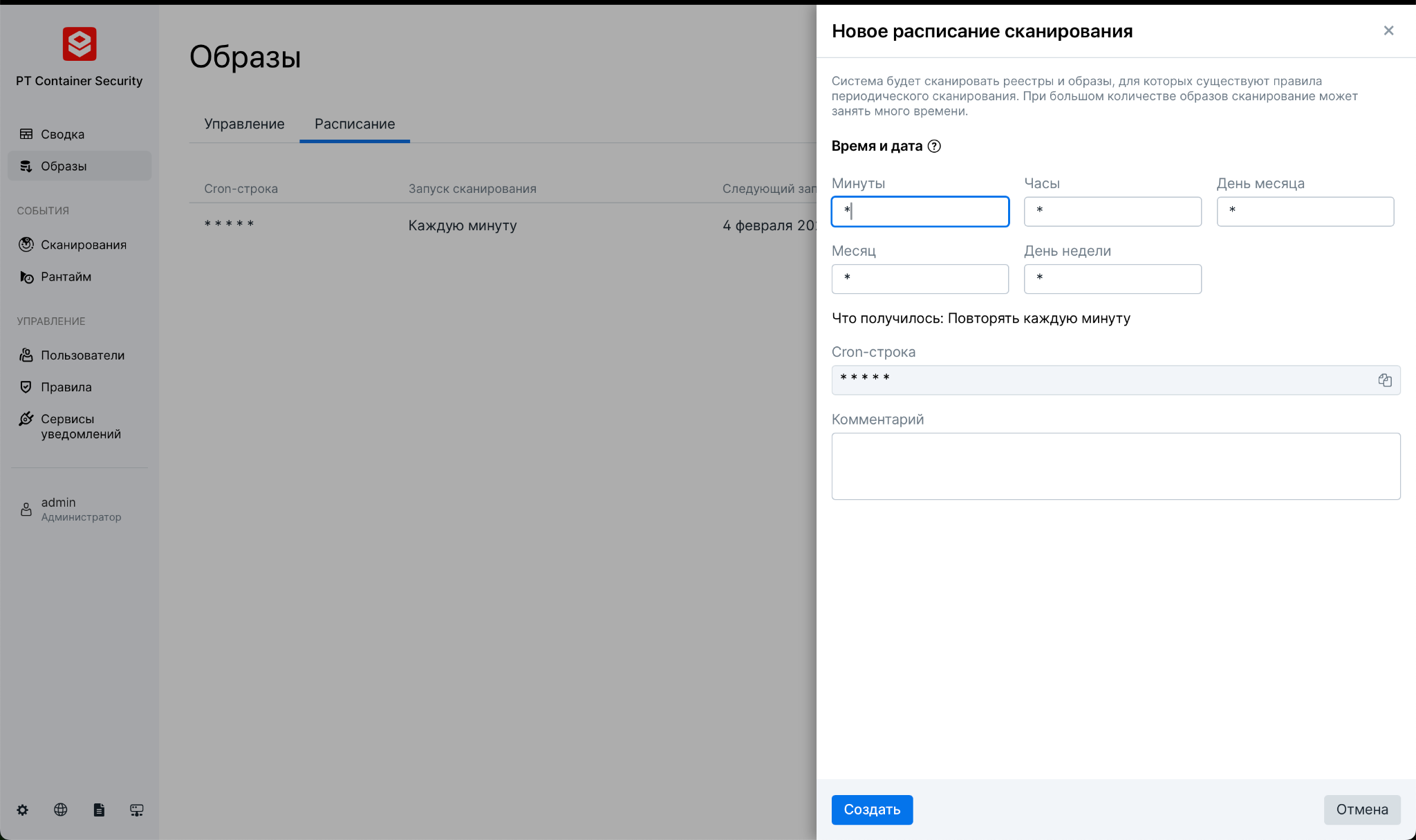Go to Сканирования section
Viewport: 1416px width, 840px height.
[x=83, y=245]
